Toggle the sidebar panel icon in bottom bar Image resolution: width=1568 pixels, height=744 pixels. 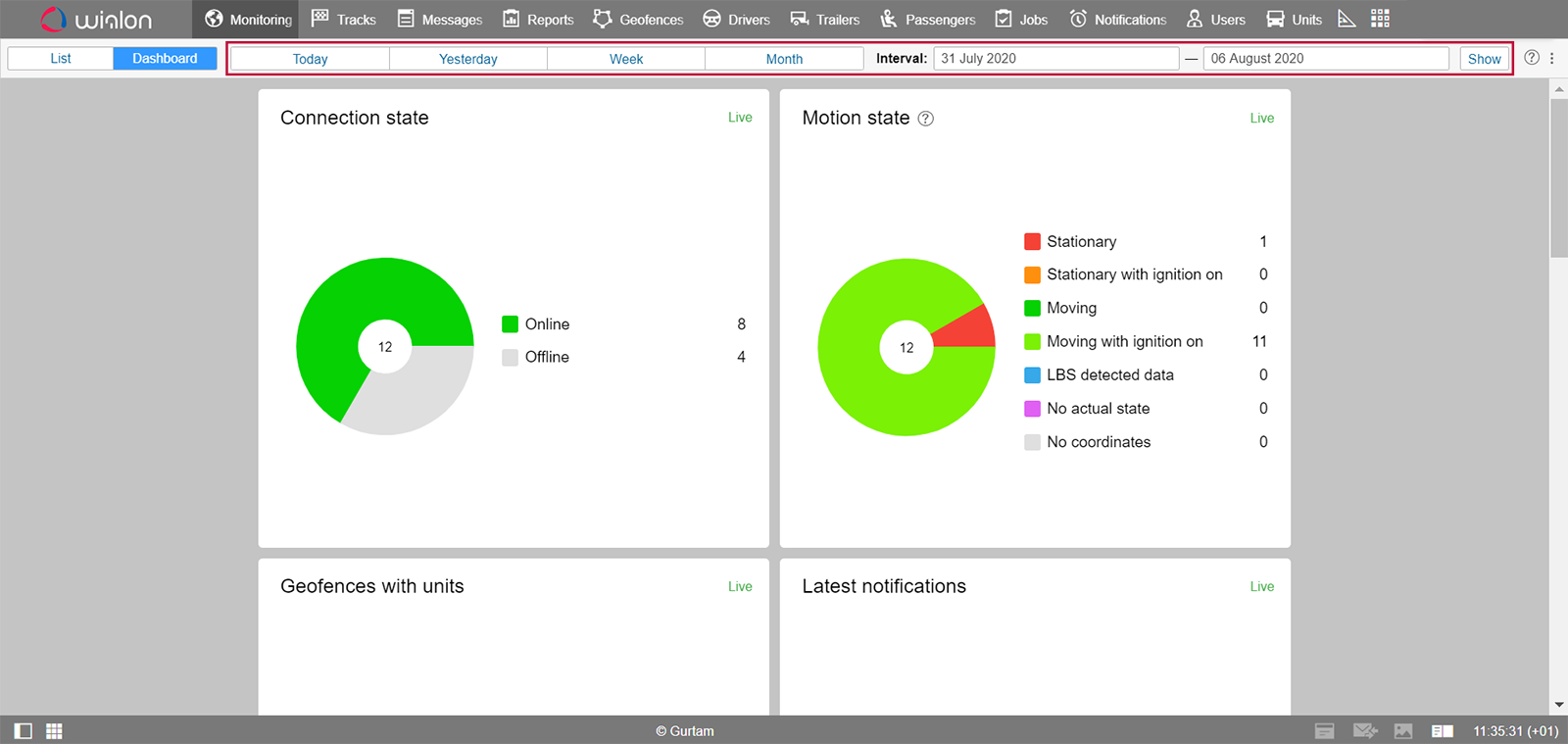(x=24, y=731)
